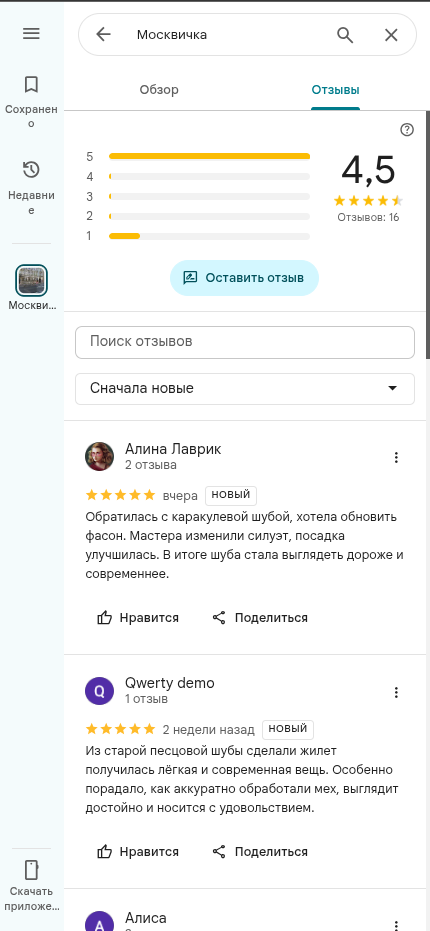Open the Алина Лаврик reviewer name link

[x=173, y=449]
